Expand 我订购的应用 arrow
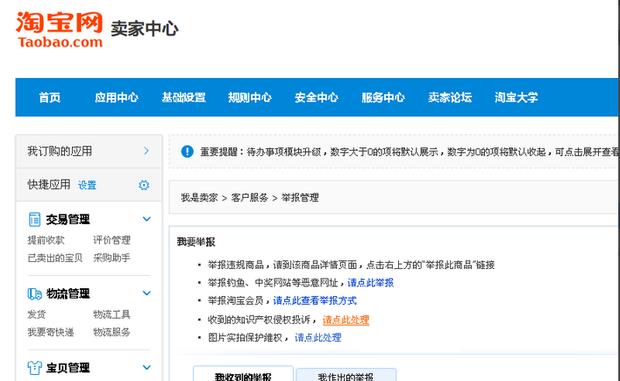Image resolution: width=620 pixels, height=381 pixels. coord(146,151)
